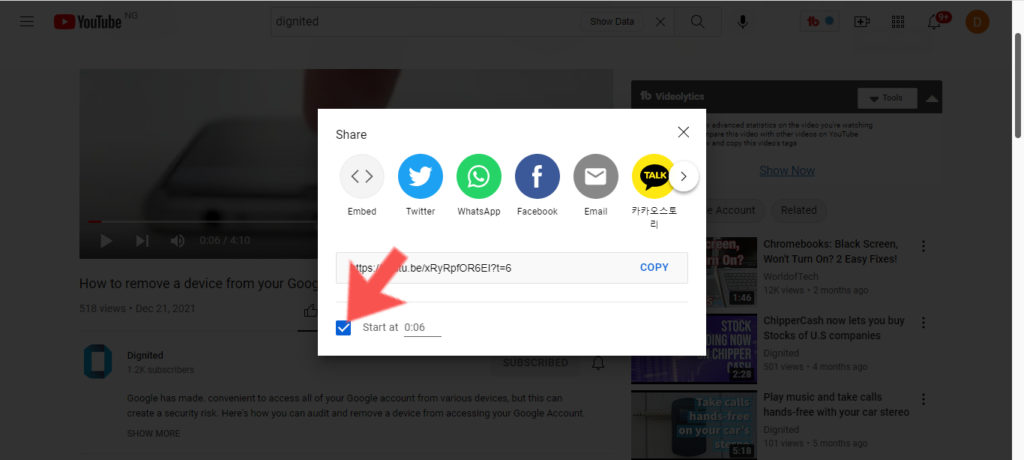Open Chromebooks Black Screen video title
1024x460 pixels.
(831, 252)
